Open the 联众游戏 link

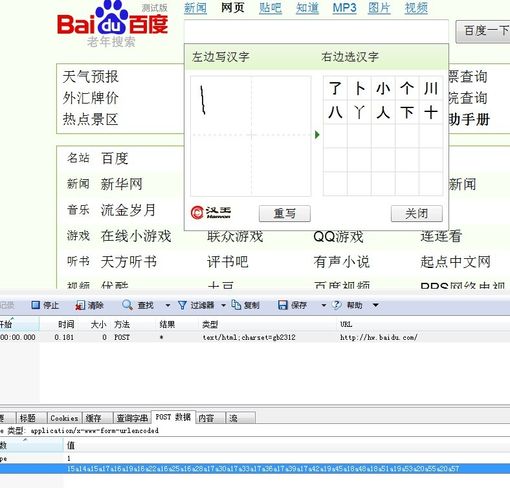(235, 236)
